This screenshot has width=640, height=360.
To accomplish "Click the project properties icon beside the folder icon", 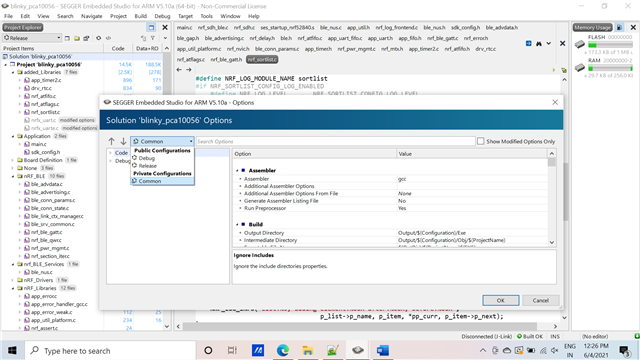I will click(x=86, y=38).
